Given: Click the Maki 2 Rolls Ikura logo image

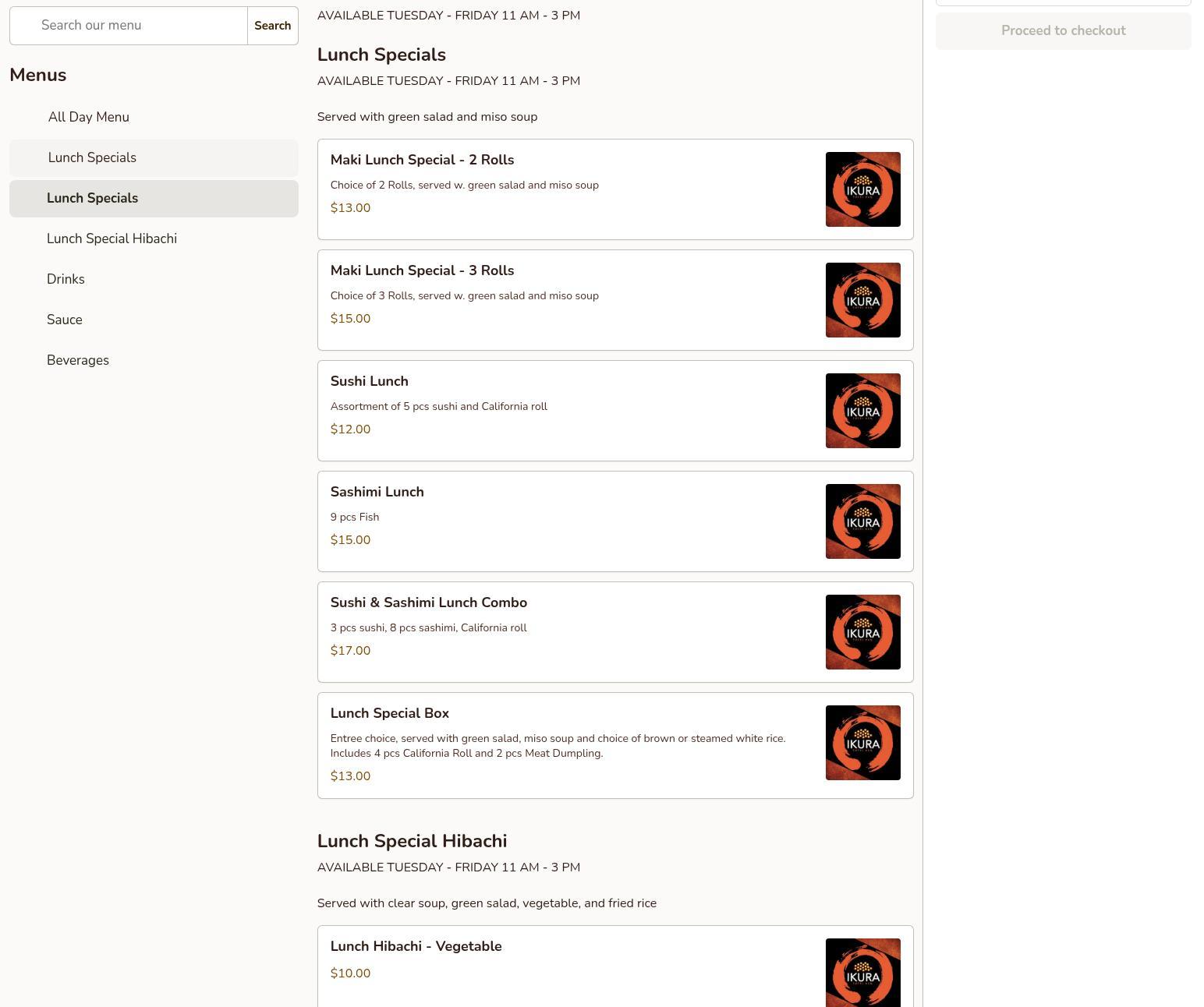Looking at the screenshot, I should [x=862, y=189].
